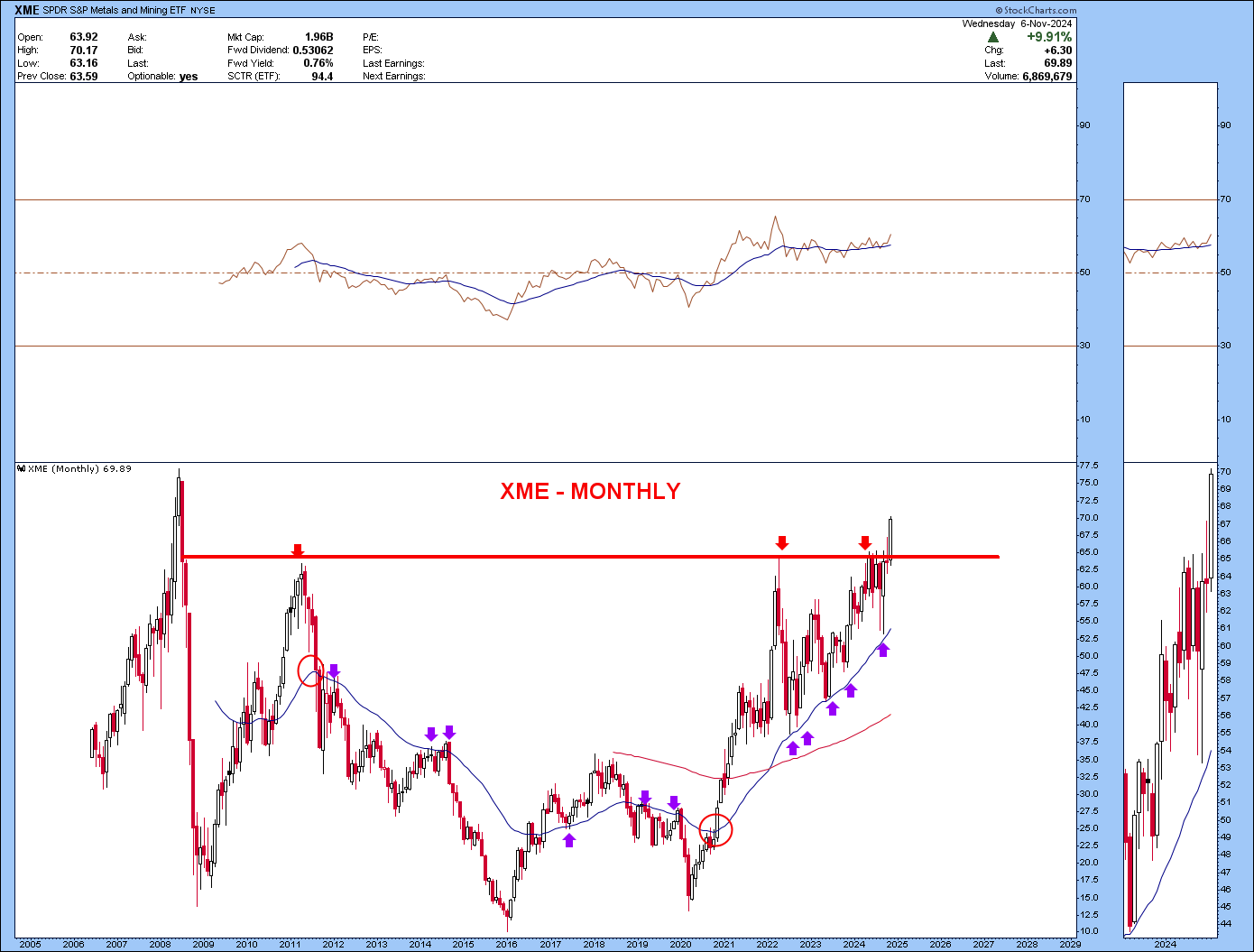The width and height of the screenshot is (1254, 952).
Task: Click the 'XME - MONTHLY' chart title
Action: [x=590, y=491]
